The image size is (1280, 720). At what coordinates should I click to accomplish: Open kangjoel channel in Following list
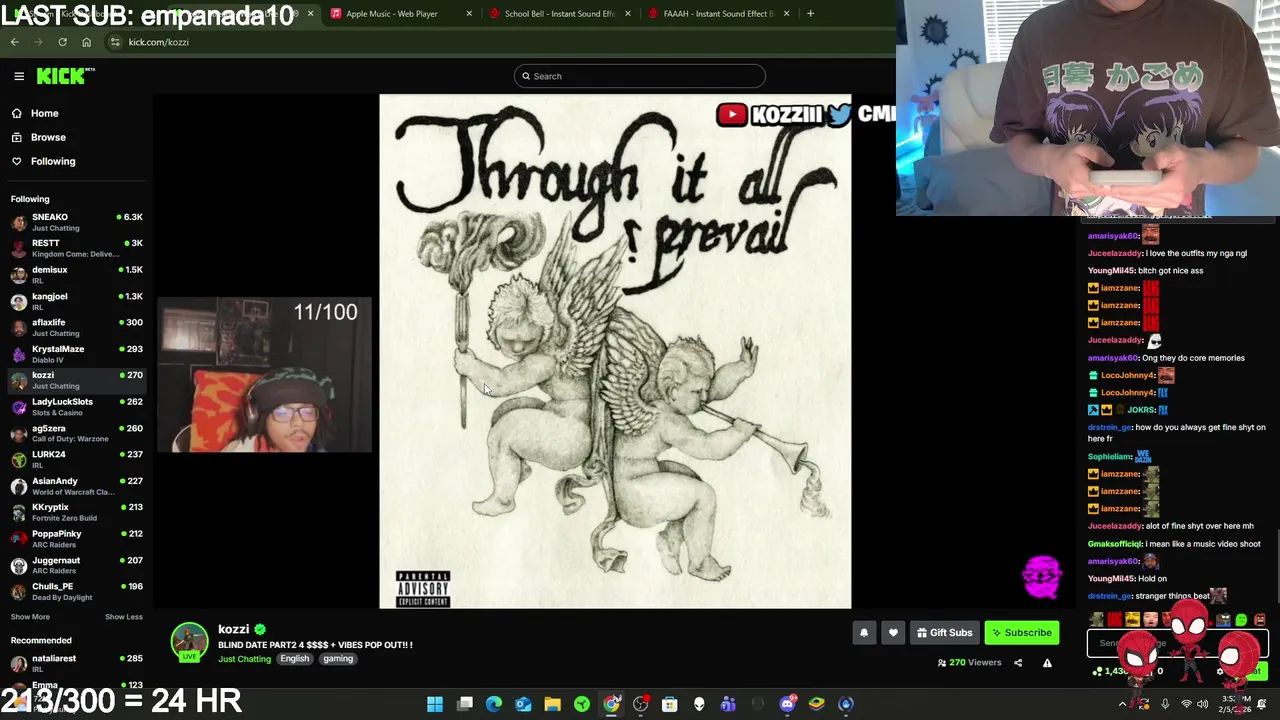pyautogui.click(x=77, y=301)
